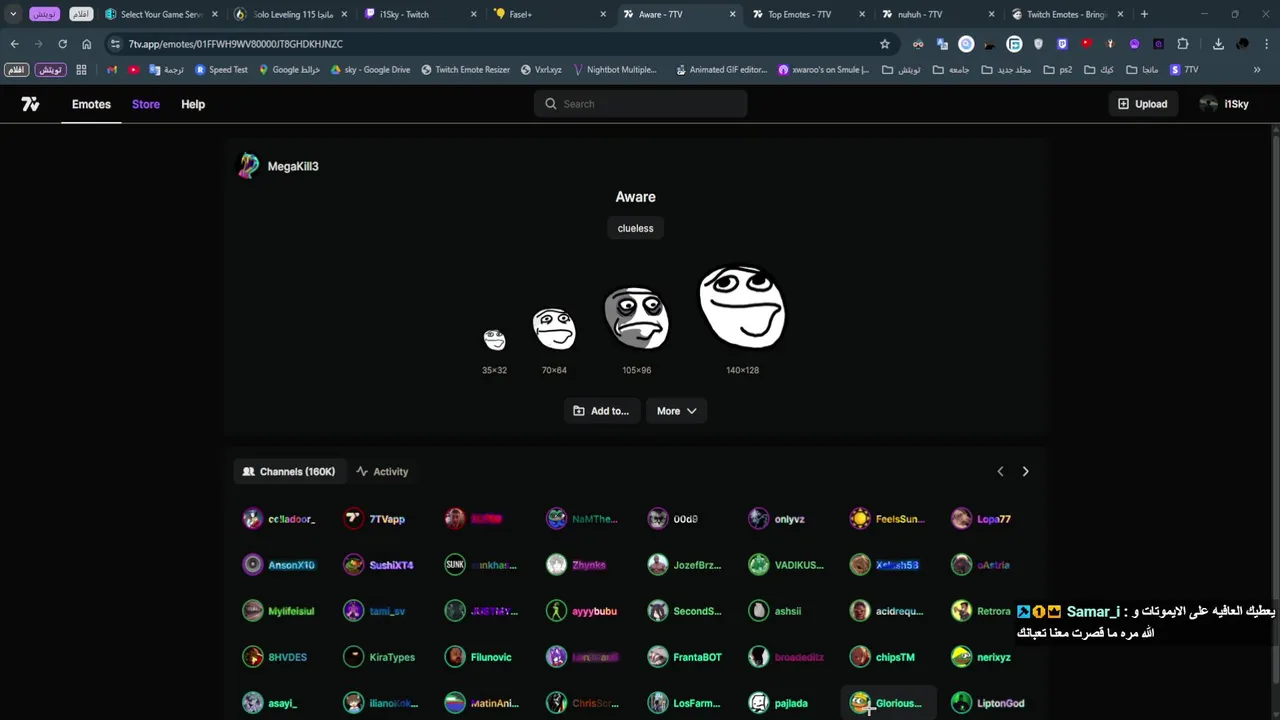This screenshot has height=720, width=1280.
Task: Open the 7TV bookmark
Action: tap(1183, 70)
